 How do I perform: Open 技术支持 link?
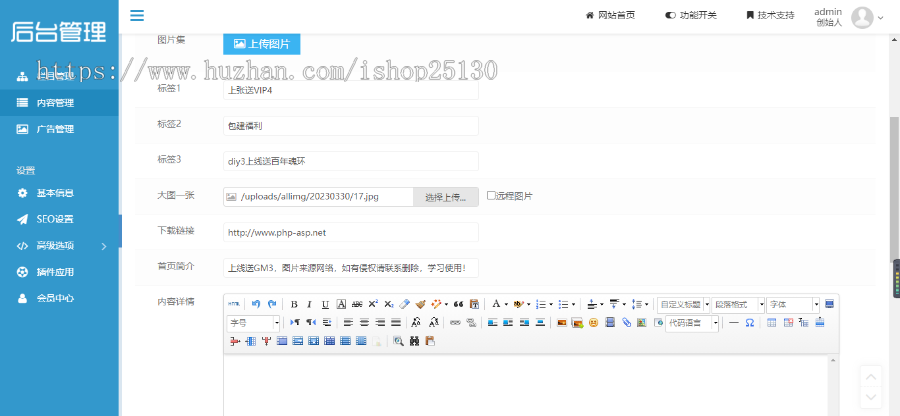click(x=770, y=15)
